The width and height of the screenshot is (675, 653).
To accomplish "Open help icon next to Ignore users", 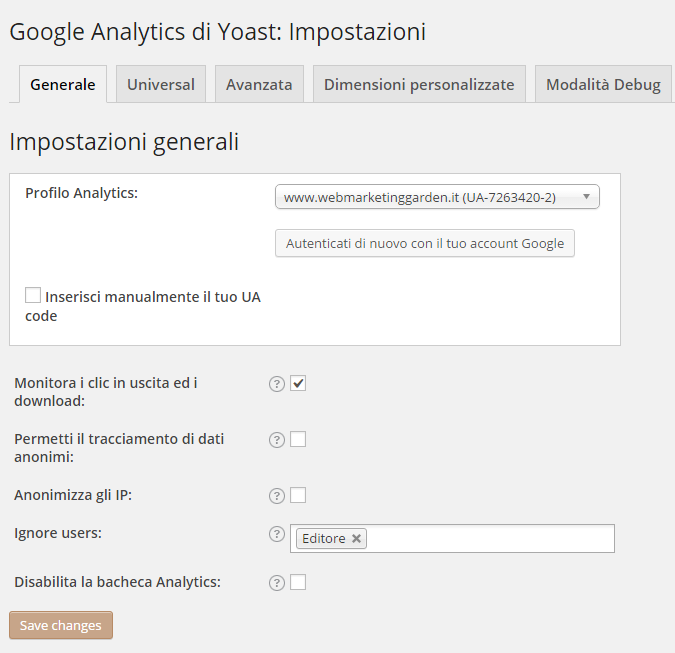I will [x=277, y=534].
